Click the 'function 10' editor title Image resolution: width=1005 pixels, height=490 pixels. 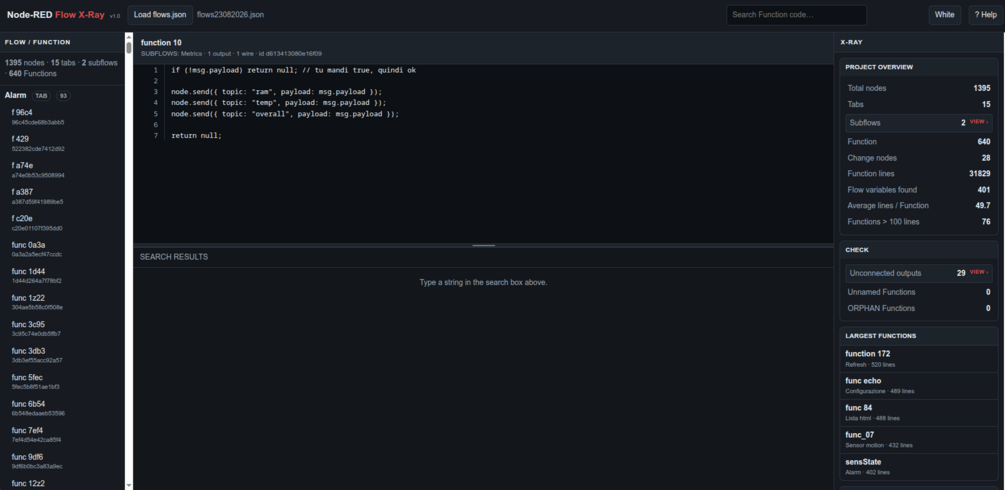(x=161, y=42)
